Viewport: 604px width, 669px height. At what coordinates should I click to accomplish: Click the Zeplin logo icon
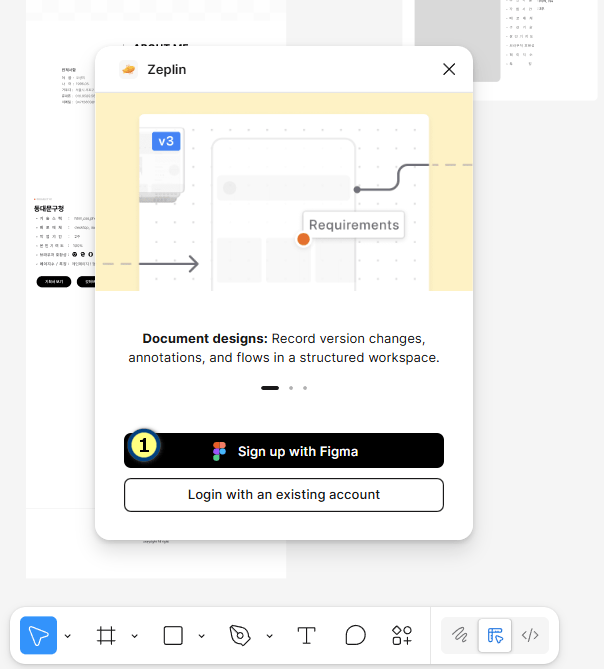click(128, 69)
